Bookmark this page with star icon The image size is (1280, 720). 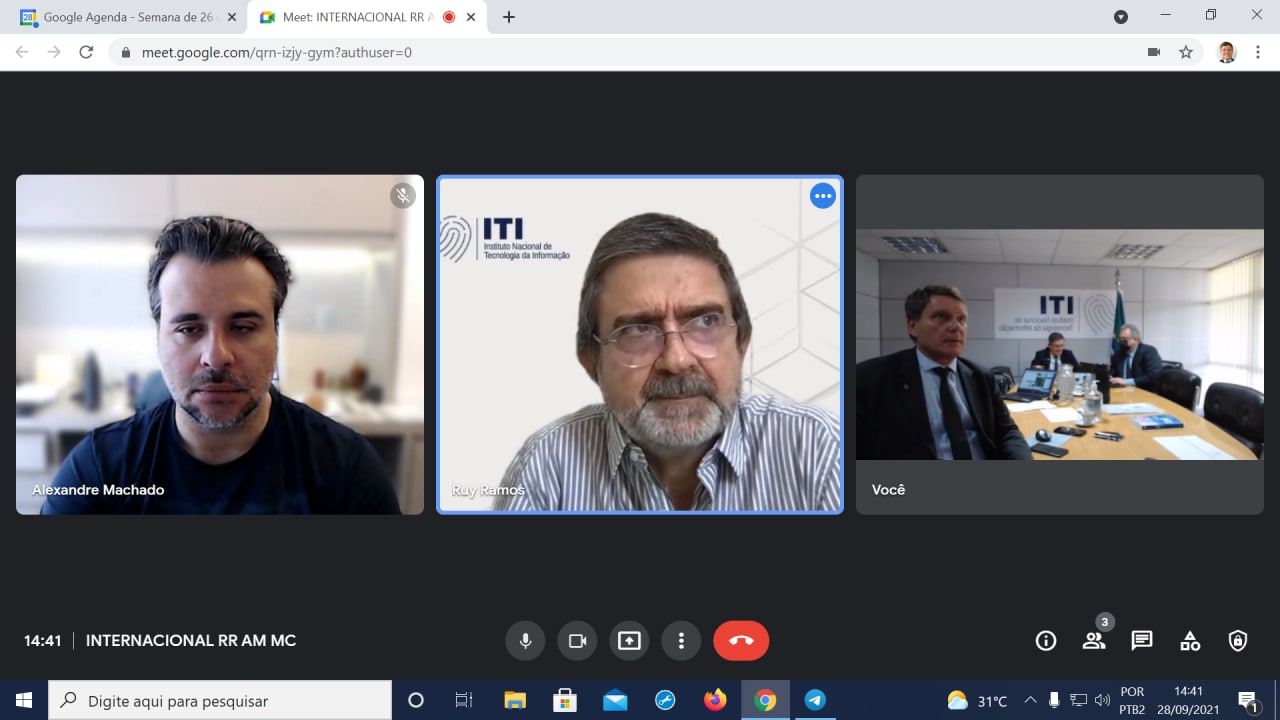pyautogui.click(x=1186, y=52)
